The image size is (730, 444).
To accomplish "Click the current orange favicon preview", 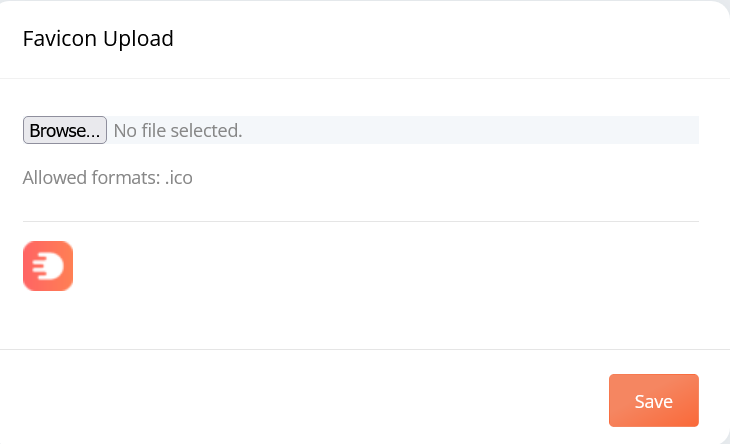I will pyautogui.click(x=48, y=266).
